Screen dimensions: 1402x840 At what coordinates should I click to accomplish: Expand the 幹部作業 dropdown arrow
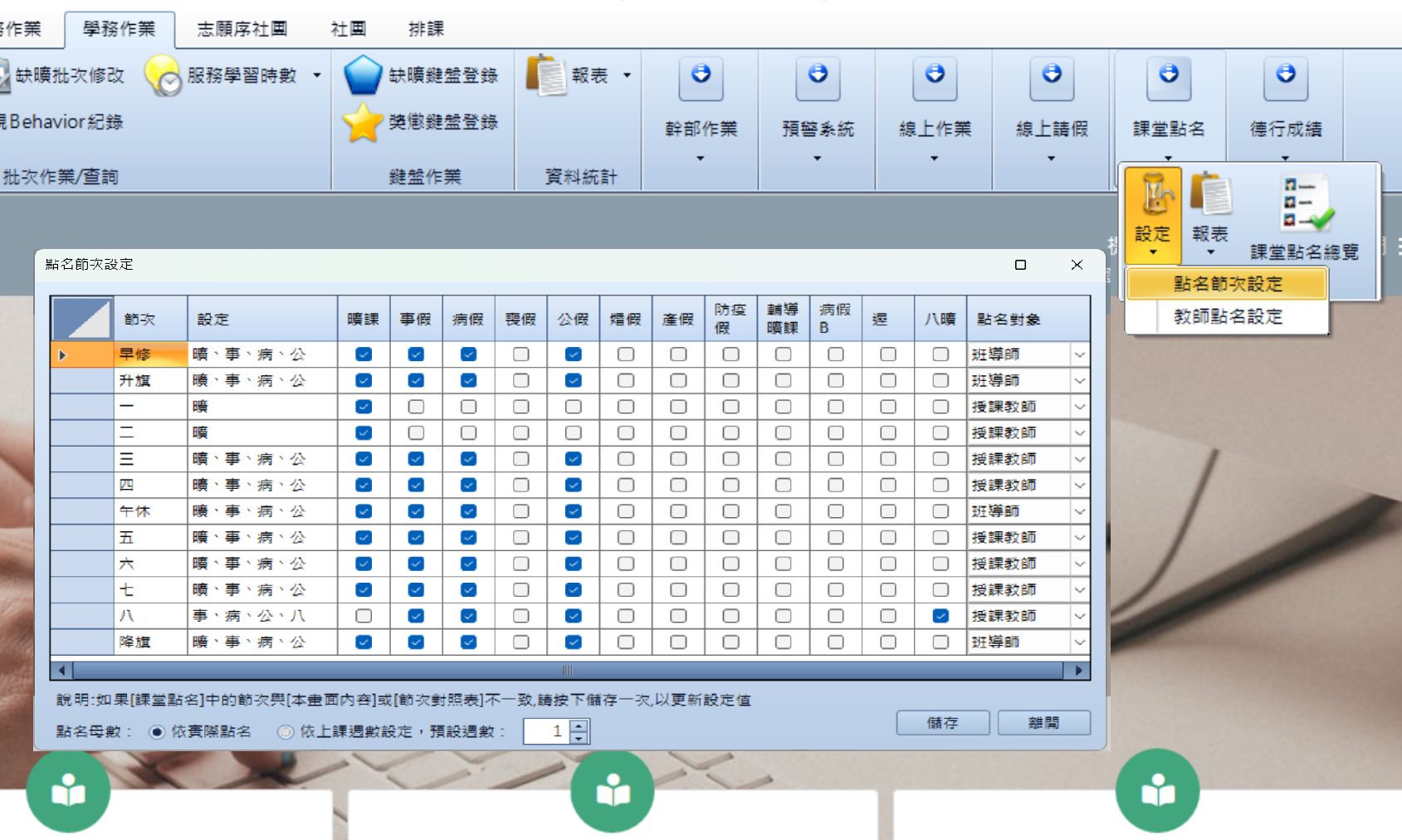coord(701,158)
